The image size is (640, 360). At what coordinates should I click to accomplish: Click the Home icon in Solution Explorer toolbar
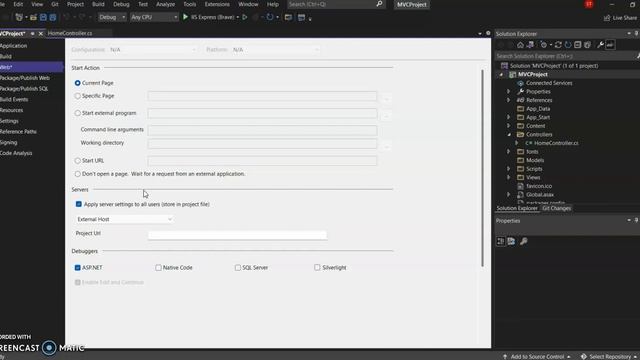pos(520,45)
